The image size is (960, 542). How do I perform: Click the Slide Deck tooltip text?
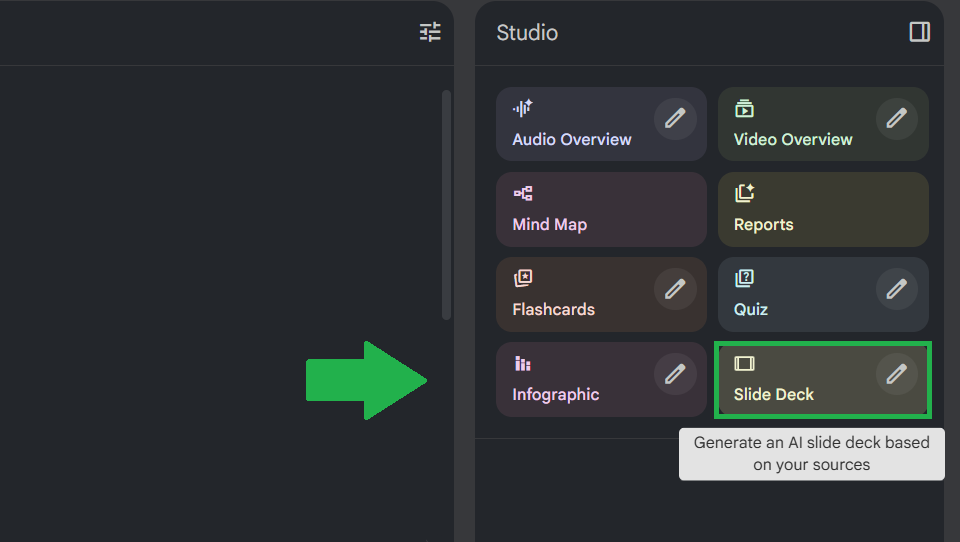click(x=811, y=454)
